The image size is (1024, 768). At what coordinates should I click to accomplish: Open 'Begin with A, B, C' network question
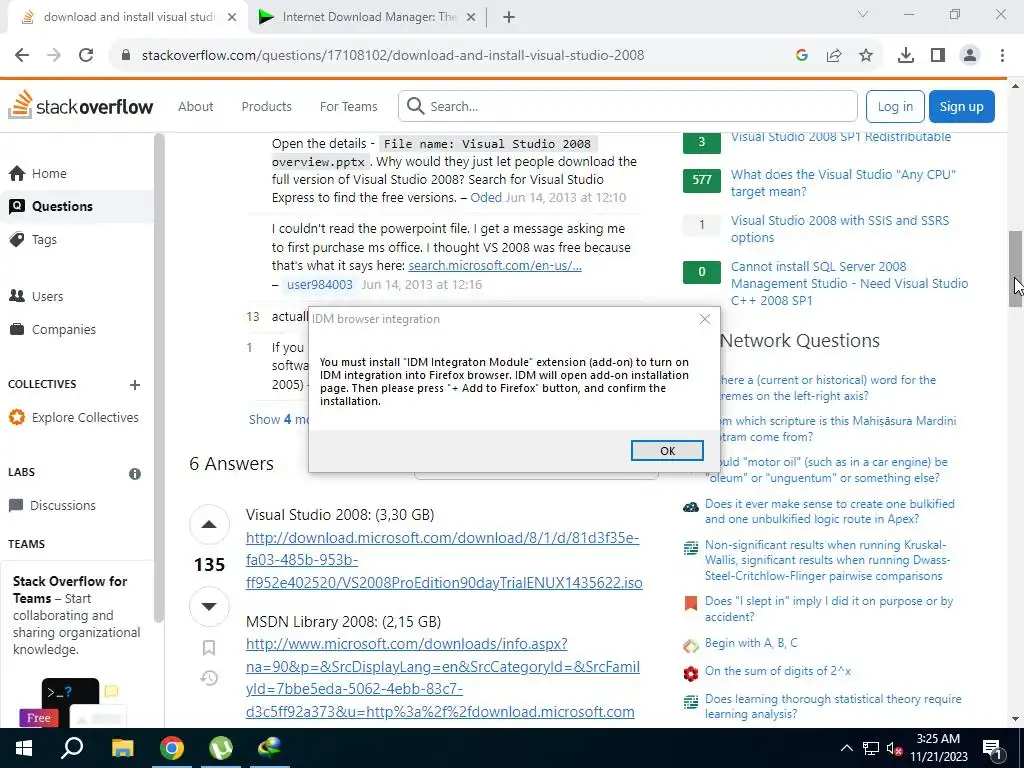click(750, 643)
